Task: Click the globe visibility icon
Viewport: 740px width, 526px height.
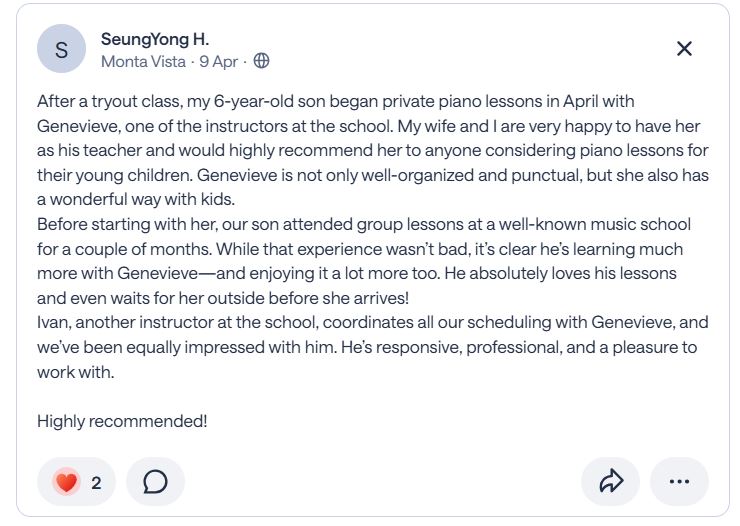Action: click(x=261, y=61)
